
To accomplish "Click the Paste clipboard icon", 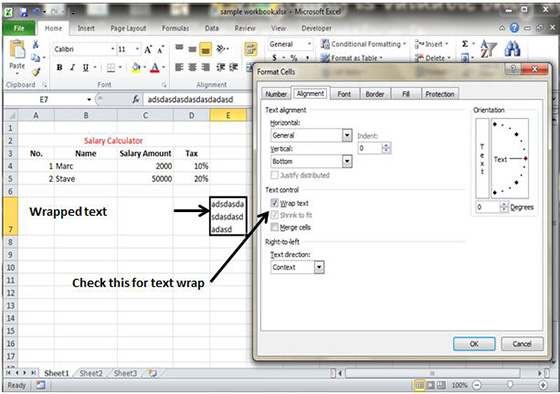I will click(x=17, y=50).
